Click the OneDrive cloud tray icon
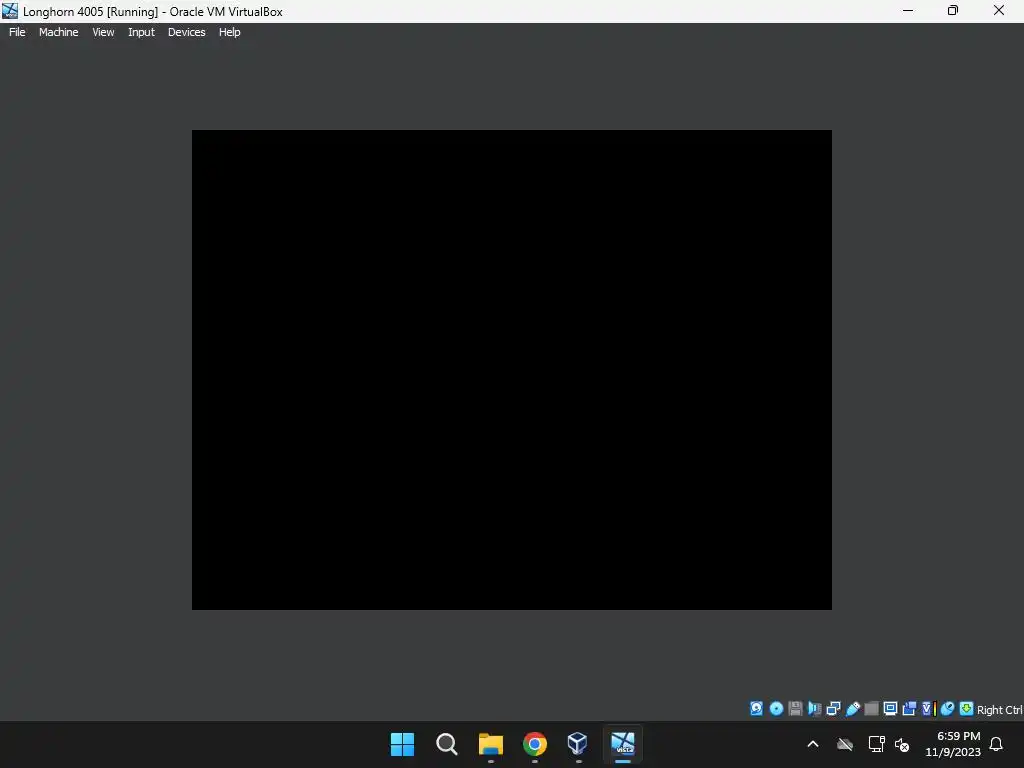The image size is (1024, 768). pos(845,744)
